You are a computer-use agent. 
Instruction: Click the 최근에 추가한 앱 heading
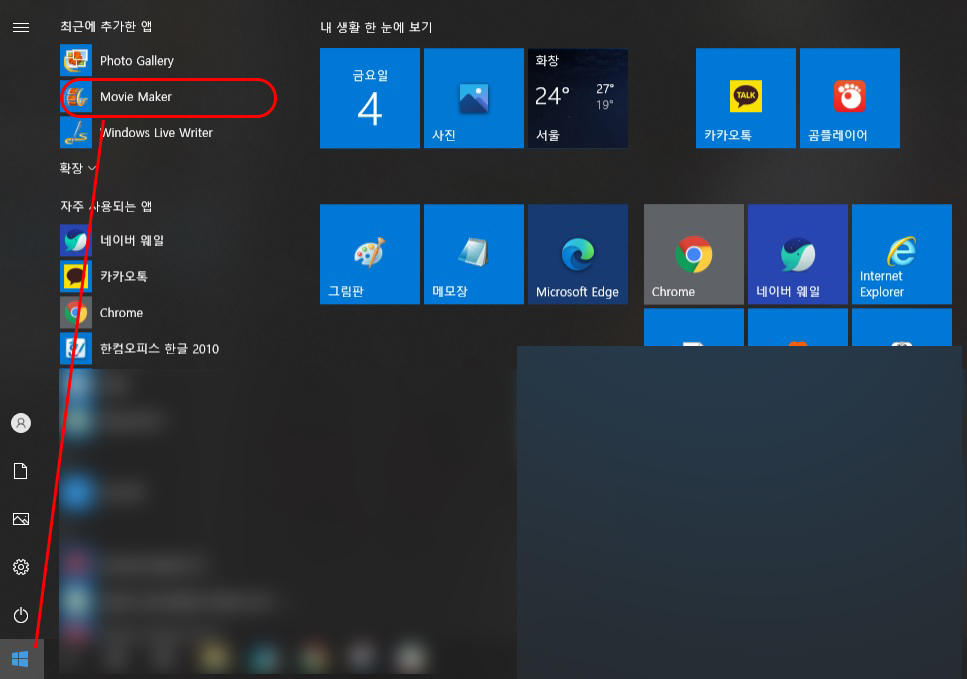pyautogui.click(x=106, y=27)
